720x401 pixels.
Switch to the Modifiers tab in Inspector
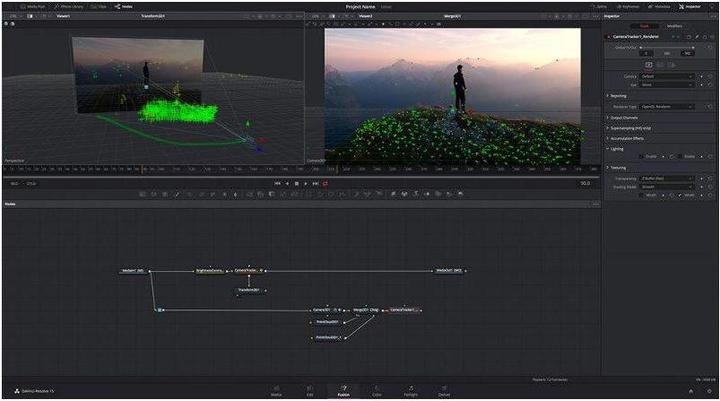pos(674,26)
